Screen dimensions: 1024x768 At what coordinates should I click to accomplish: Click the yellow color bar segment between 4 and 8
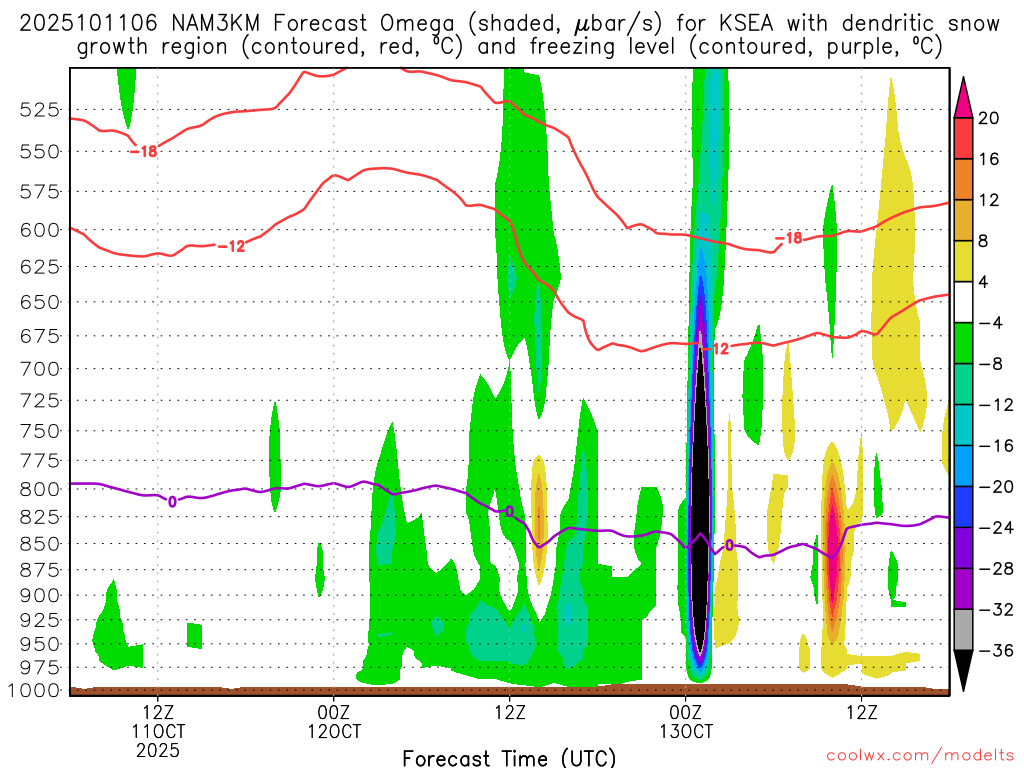click(963, 261)
